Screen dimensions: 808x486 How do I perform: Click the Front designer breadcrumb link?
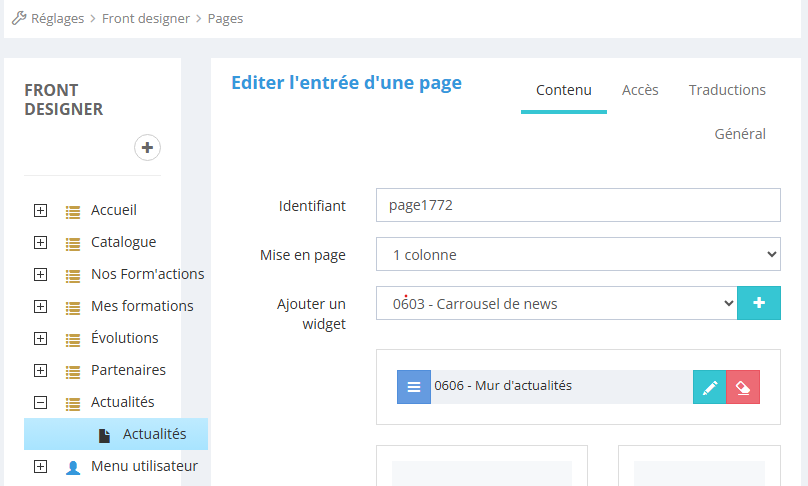point(145,18)
